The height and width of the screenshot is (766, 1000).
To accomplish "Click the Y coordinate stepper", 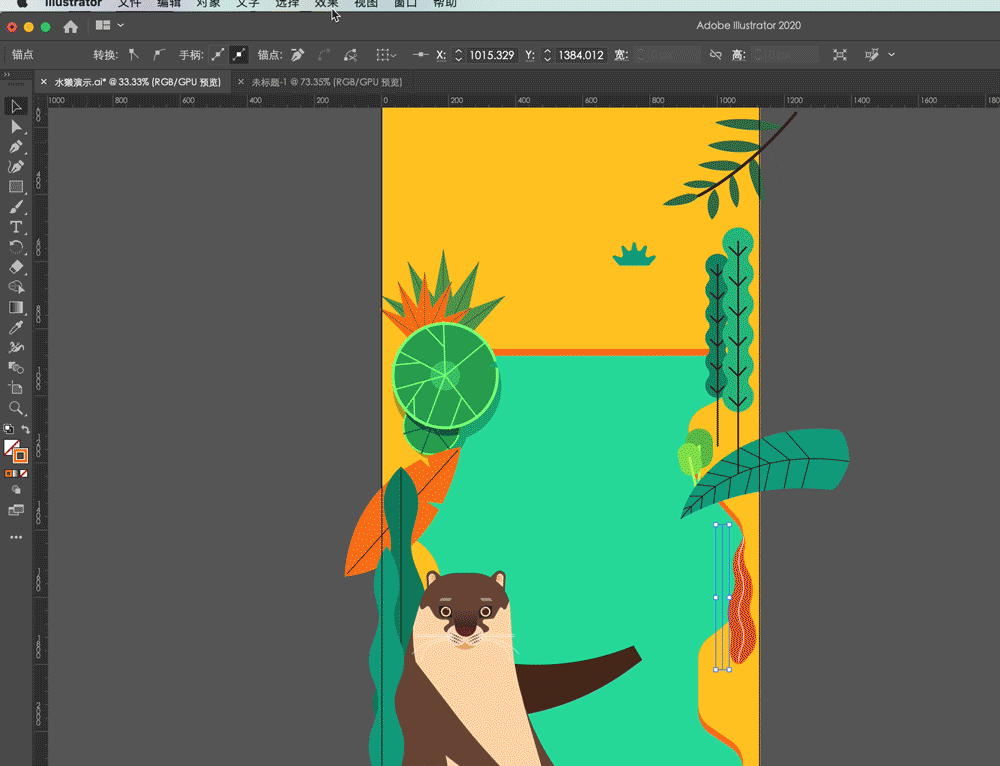I will click(x=547, y=55).
